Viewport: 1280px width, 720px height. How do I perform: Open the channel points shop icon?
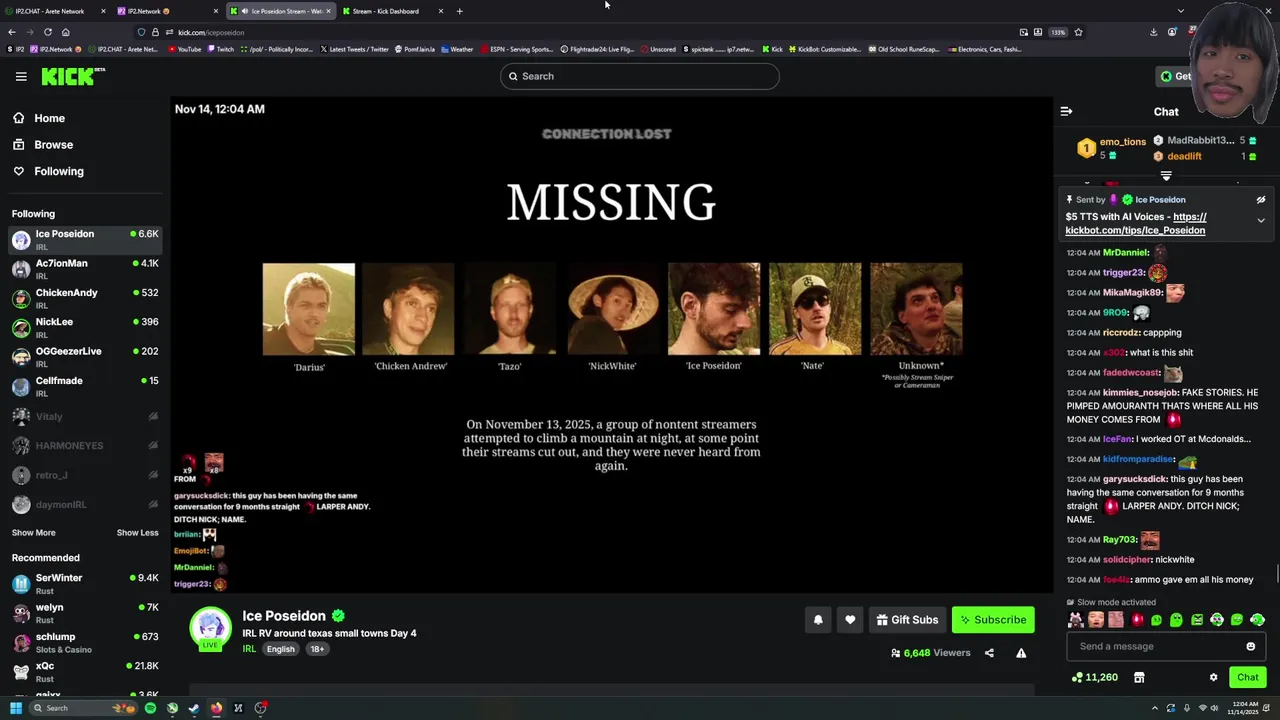pos(1139,677)
